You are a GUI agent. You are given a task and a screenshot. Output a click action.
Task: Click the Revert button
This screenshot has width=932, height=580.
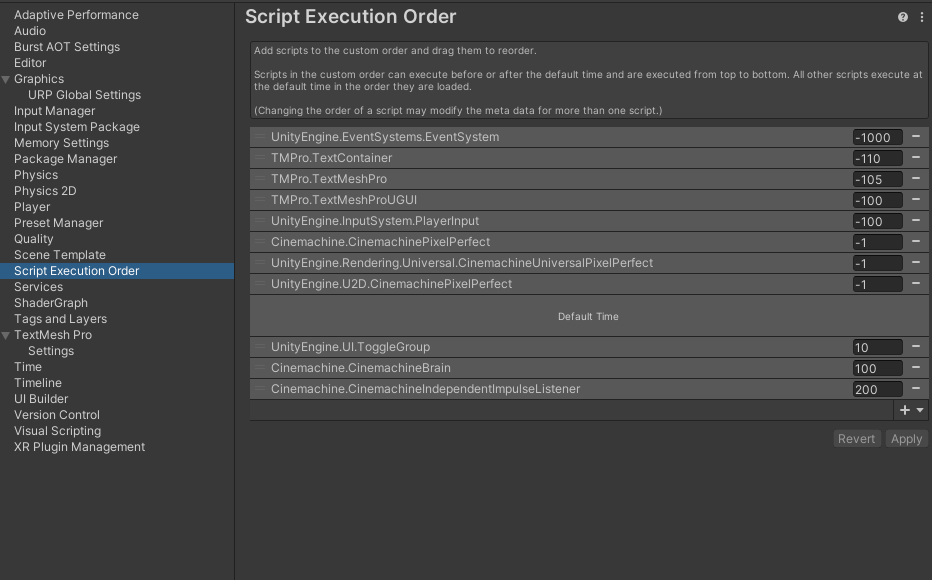click(x=857, y=439)
